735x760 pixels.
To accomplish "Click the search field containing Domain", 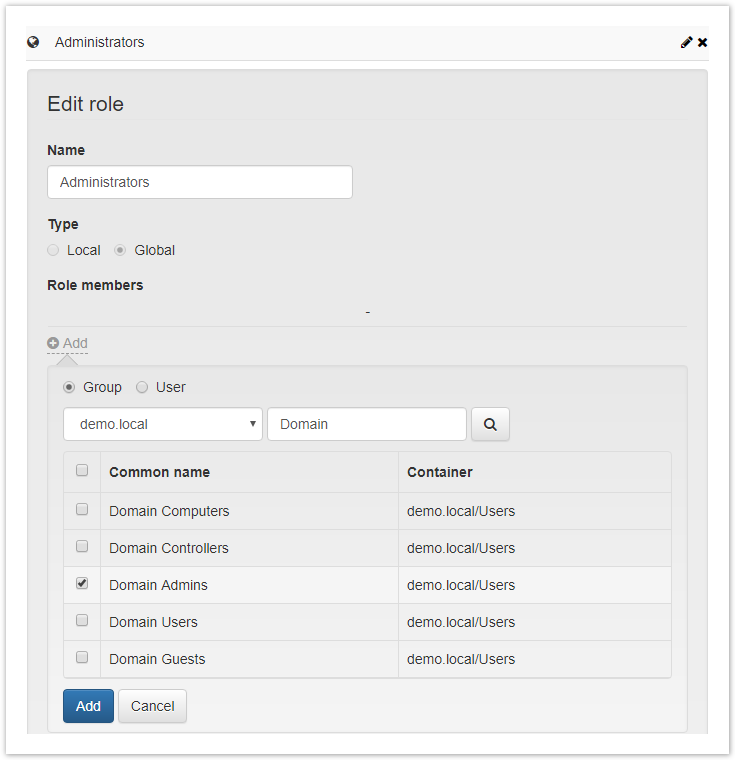I will pos(367,424).
